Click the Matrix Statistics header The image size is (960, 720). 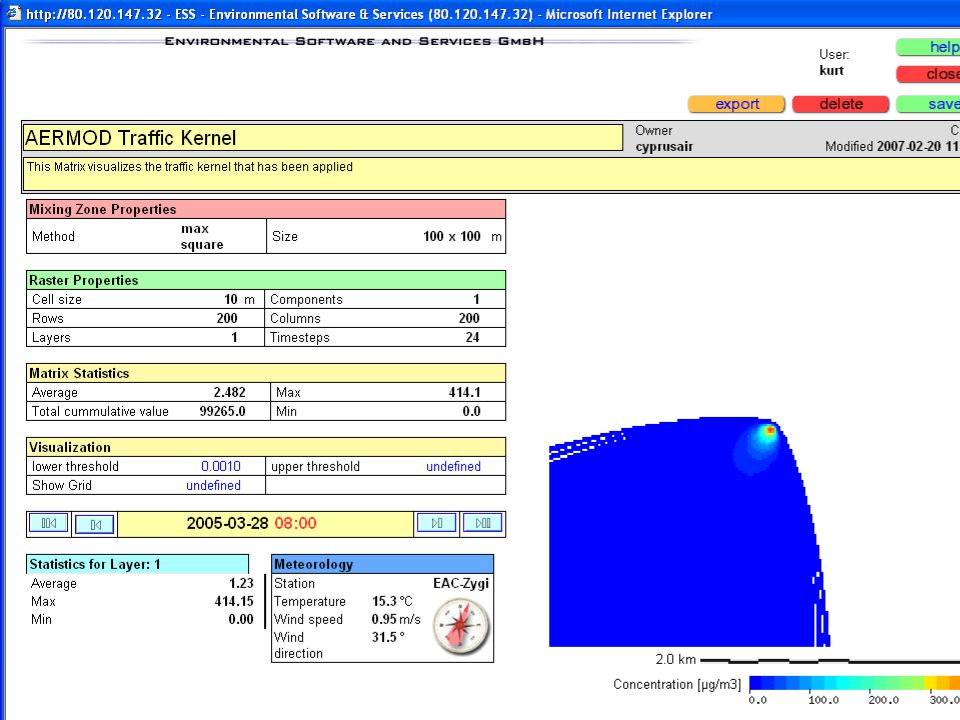point(266,373)
